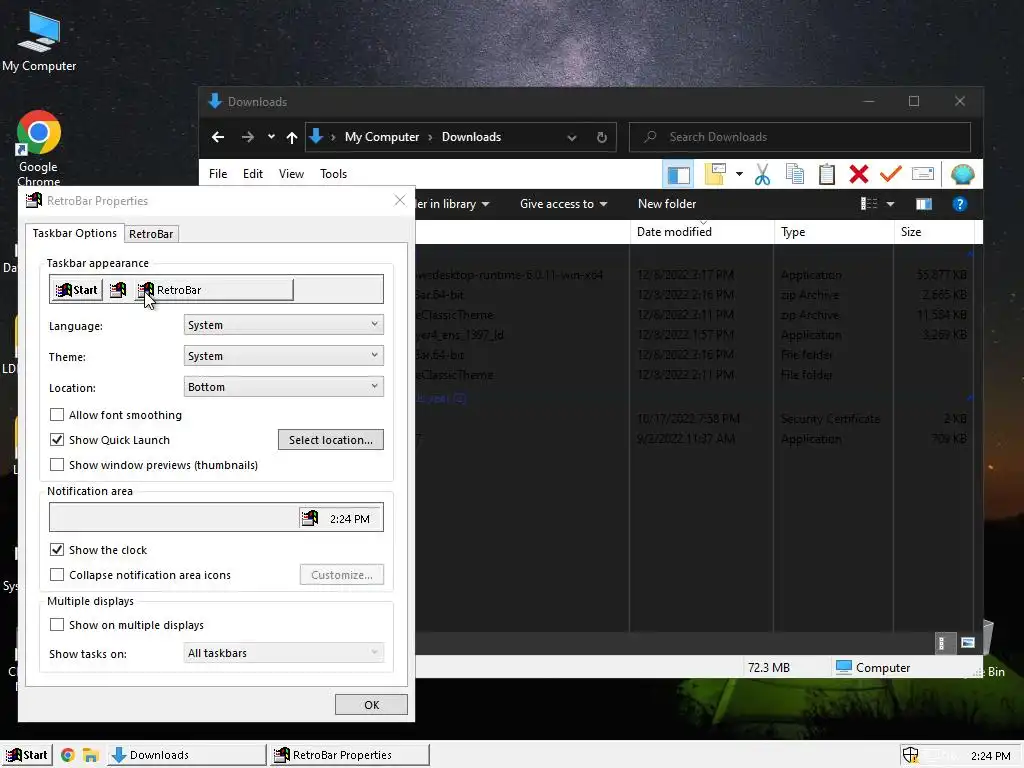This screenshot has width=1024, height=768.
Task: Open the File menu
Action: [x=218, y=174]
